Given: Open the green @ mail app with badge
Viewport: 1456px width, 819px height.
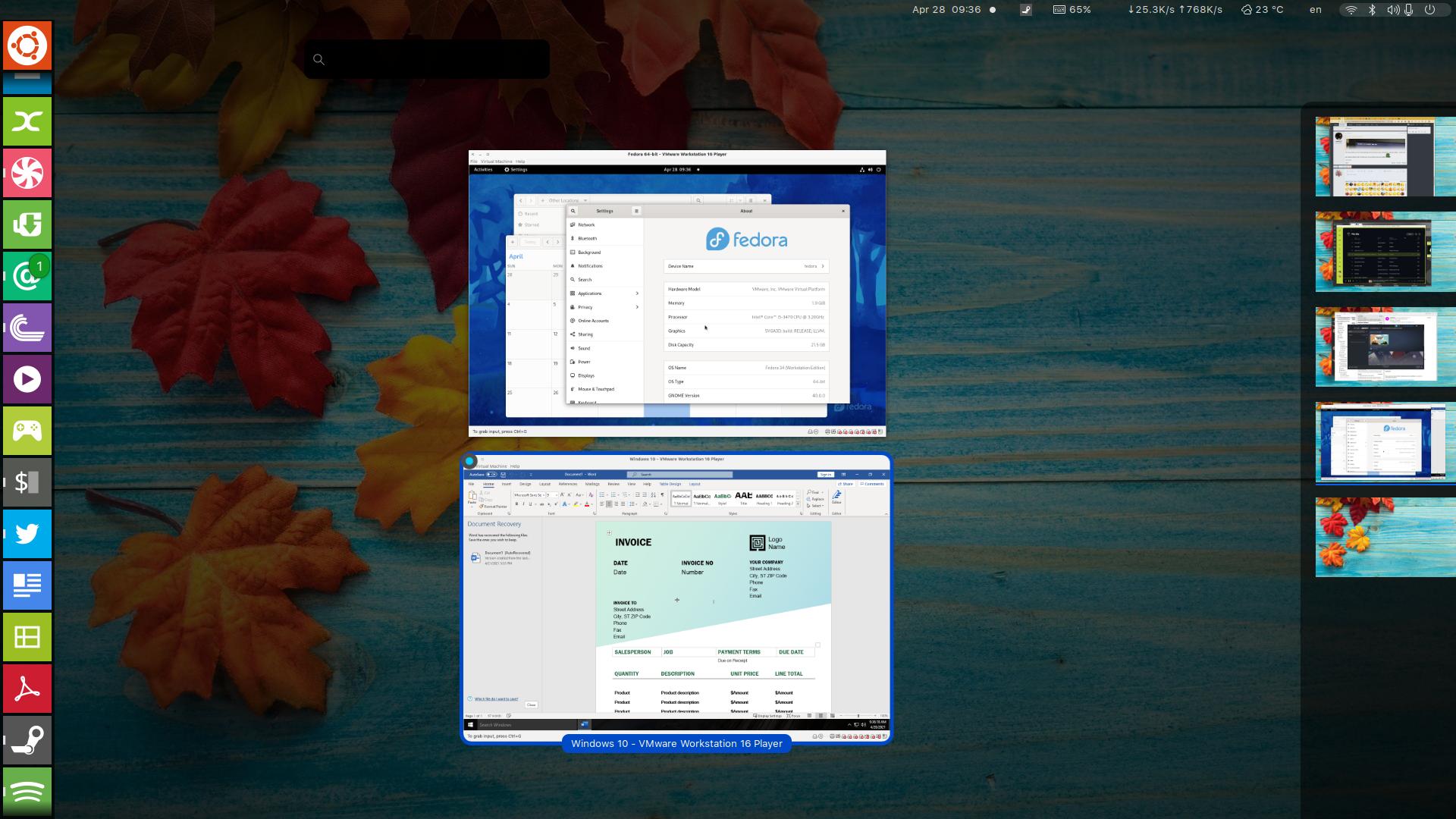Looking at the screenshot, I should click(x=27, y=276).
